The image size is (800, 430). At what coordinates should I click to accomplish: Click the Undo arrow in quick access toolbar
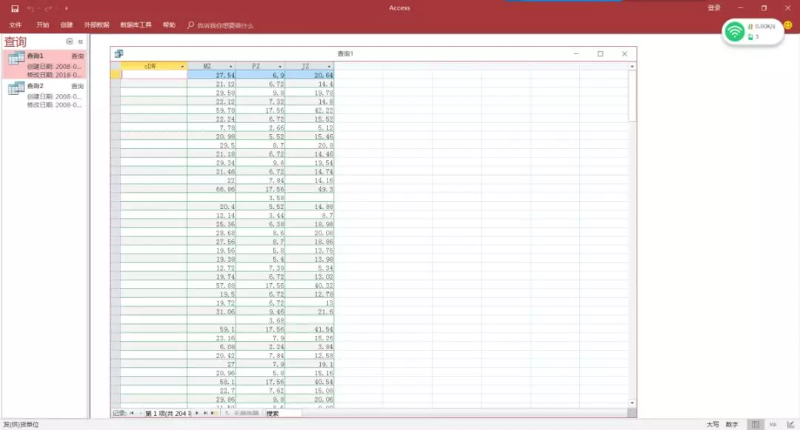click(x=31, y=9)
